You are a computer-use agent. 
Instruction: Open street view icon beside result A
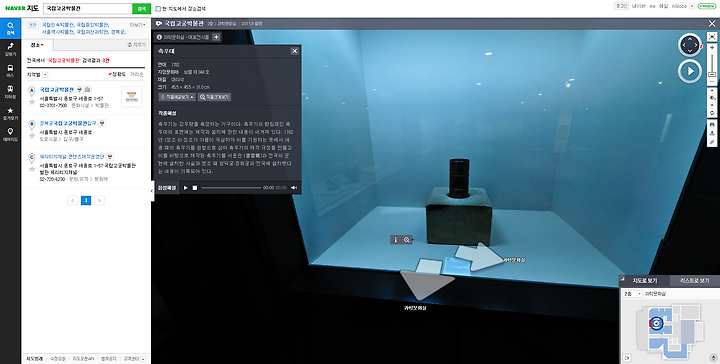79,89
